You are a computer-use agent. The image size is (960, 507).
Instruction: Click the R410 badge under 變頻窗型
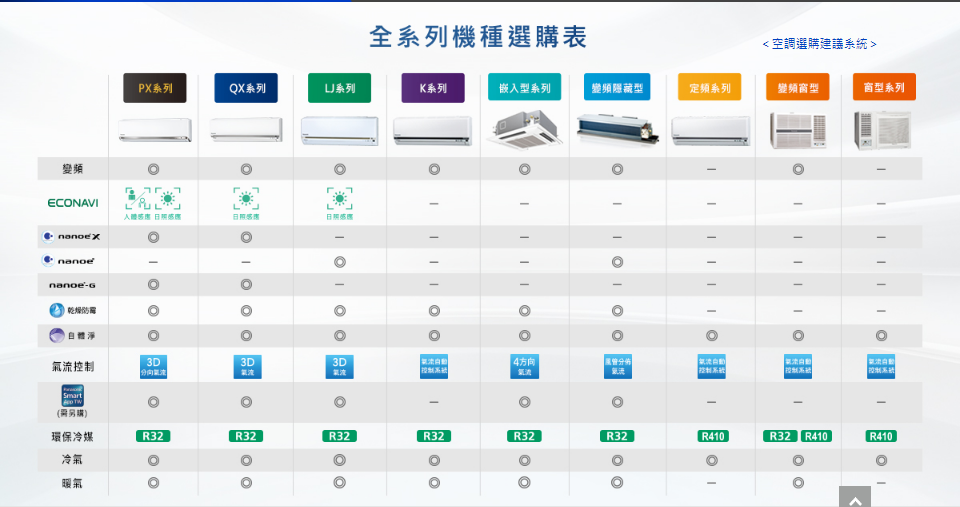(x=816, y=436)
